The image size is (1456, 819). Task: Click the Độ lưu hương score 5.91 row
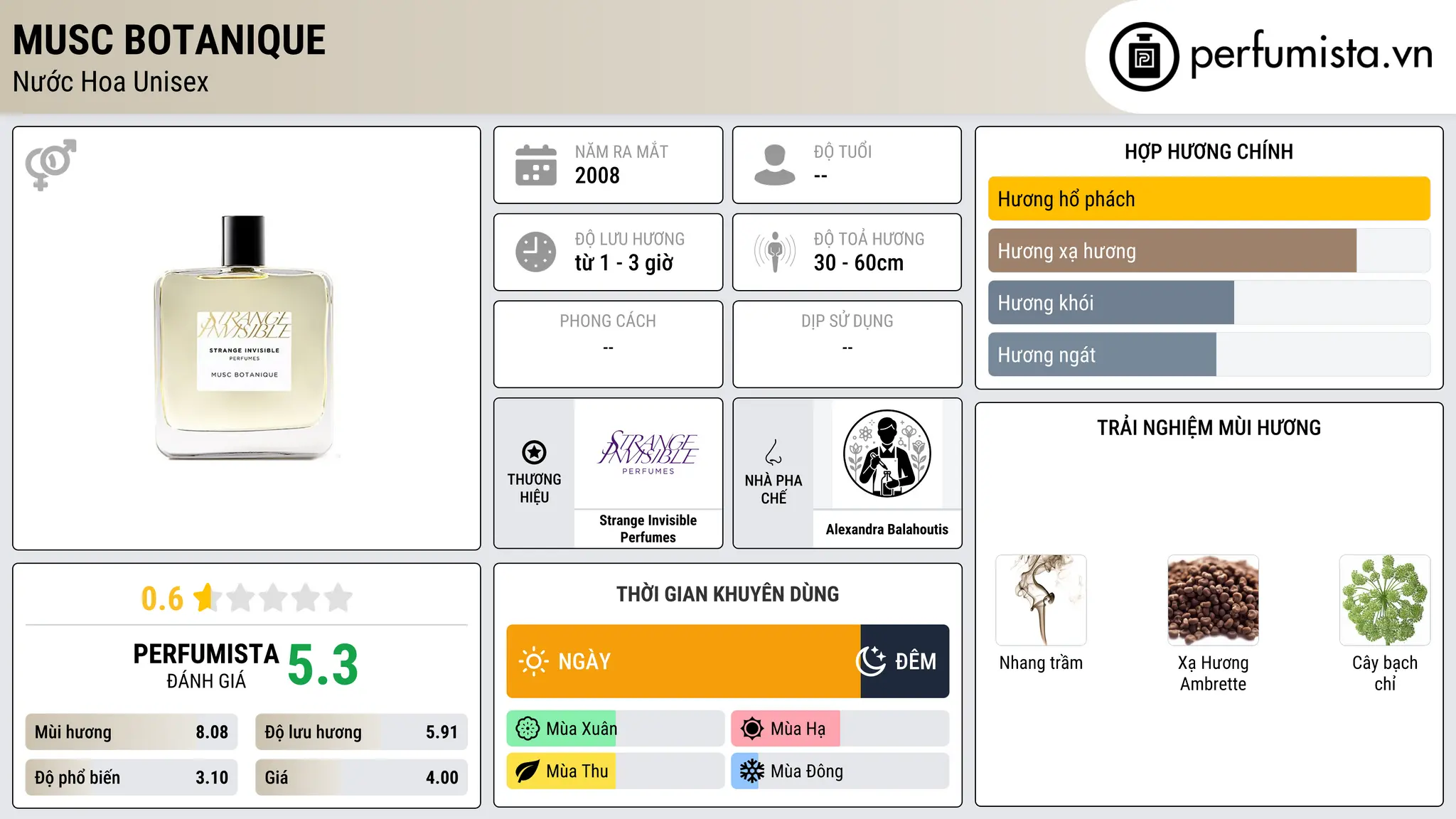click(x=361, y=732)
